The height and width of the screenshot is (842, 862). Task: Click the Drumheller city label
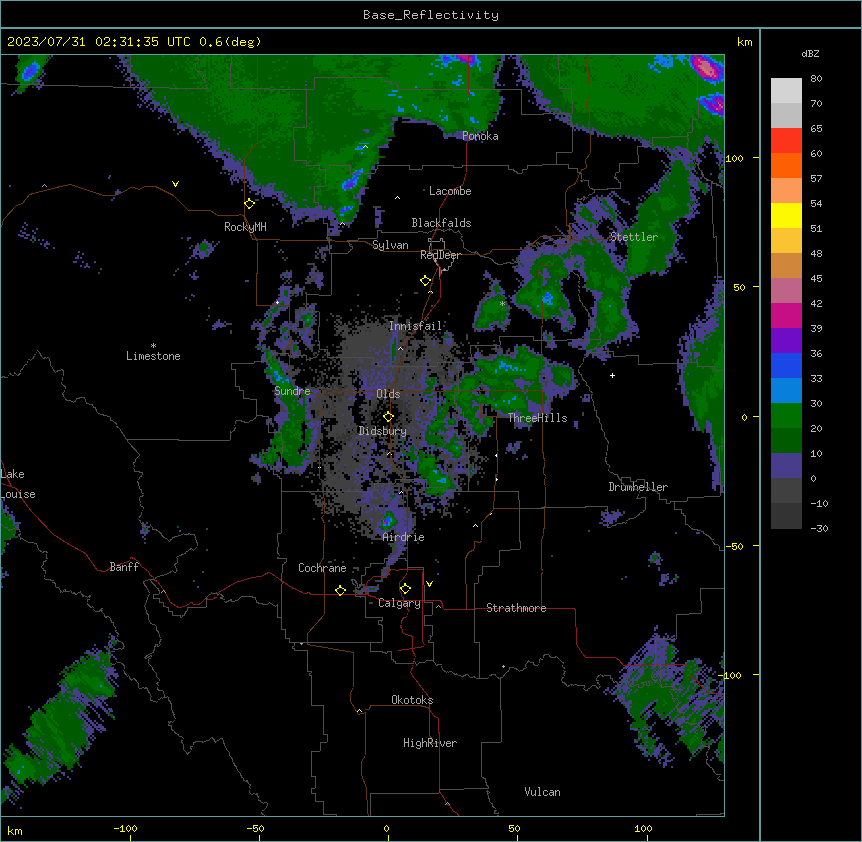click(x=638, y=487)
